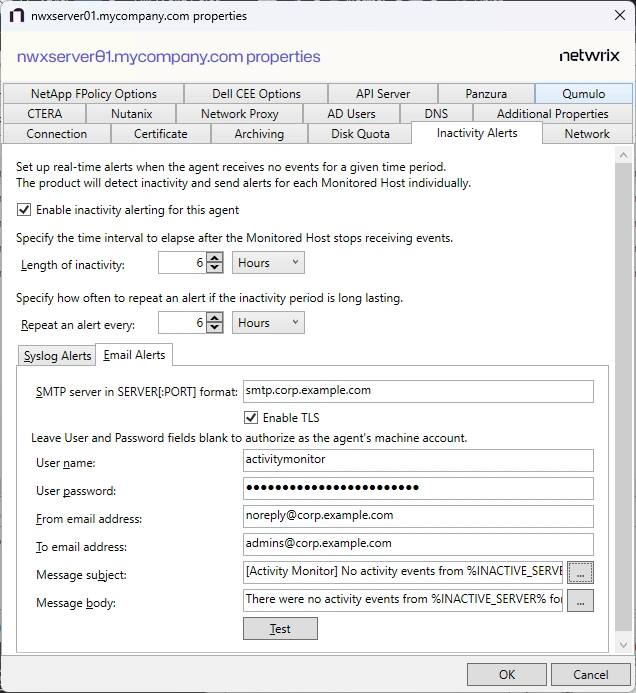Click the Test button

pyautogui.click(x=280, y=628)
